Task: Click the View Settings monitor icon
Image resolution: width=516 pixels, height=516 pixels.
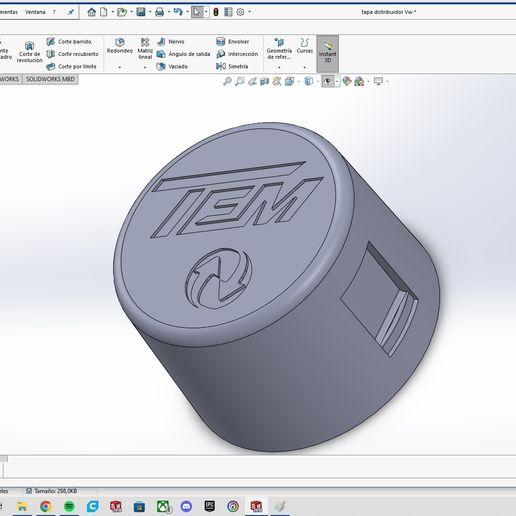Action: 378,81
